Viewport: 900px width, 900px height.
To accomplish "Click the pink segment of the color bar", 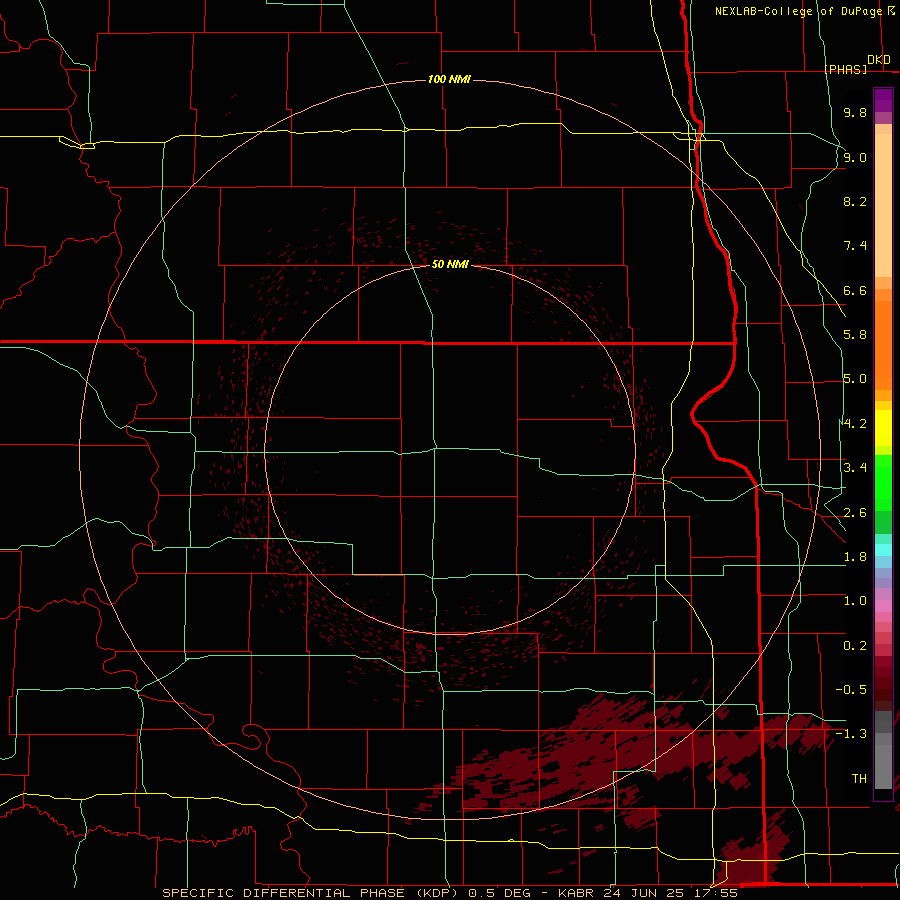I will tap(883, 606).
